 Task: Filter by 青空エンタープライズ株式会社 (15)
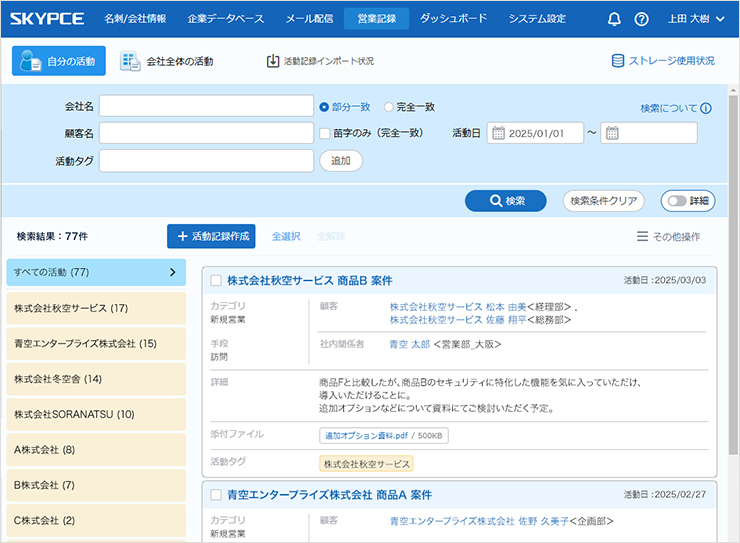[x=96, y=343]
